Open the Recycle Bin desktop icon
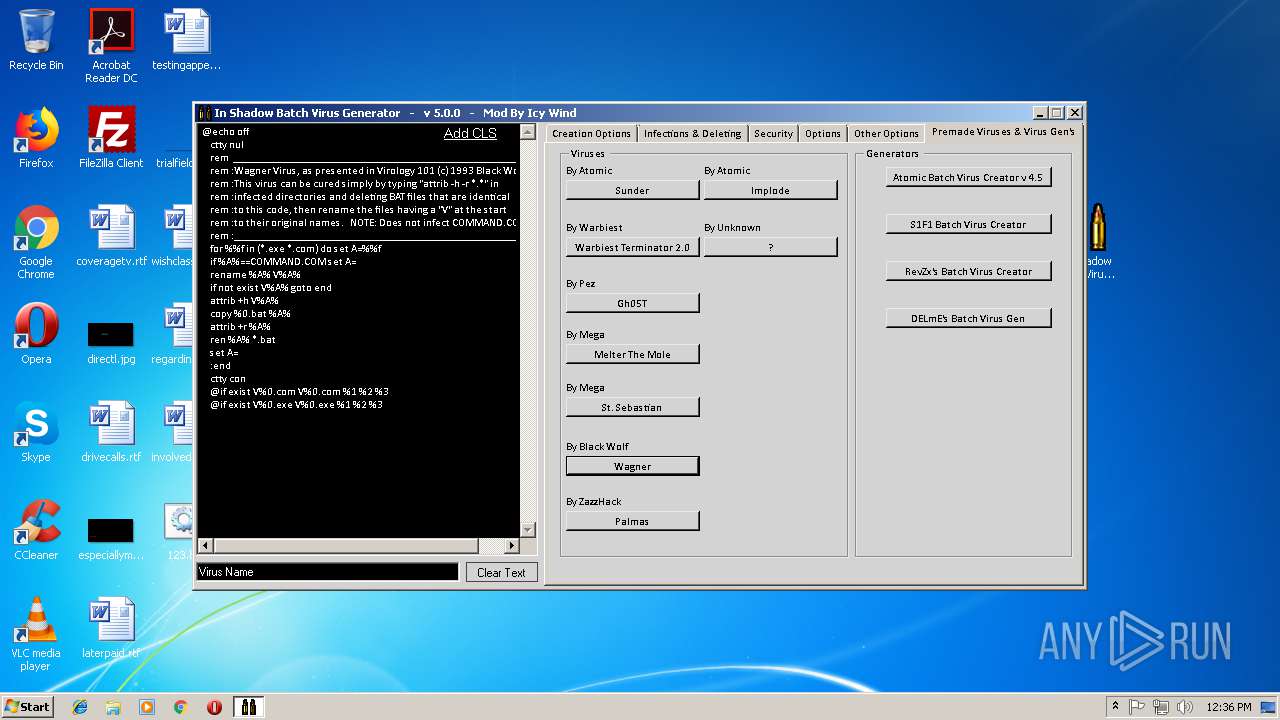Screen dimensions: 1280x720 (x=36, y=40)
